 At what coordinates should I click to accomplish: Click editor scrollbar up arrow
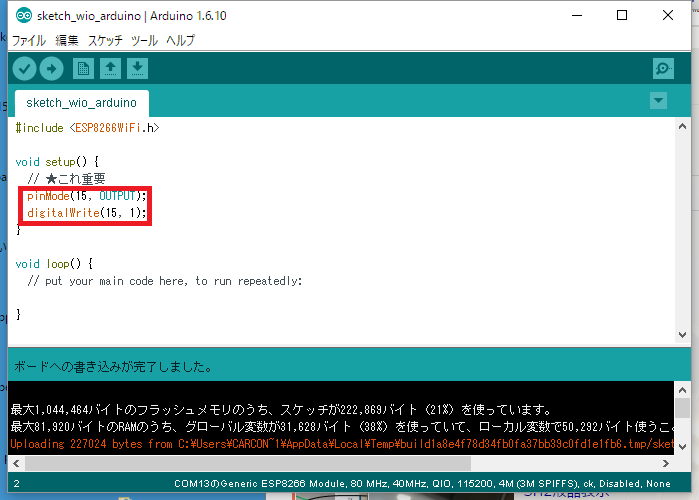pos(682,127)
